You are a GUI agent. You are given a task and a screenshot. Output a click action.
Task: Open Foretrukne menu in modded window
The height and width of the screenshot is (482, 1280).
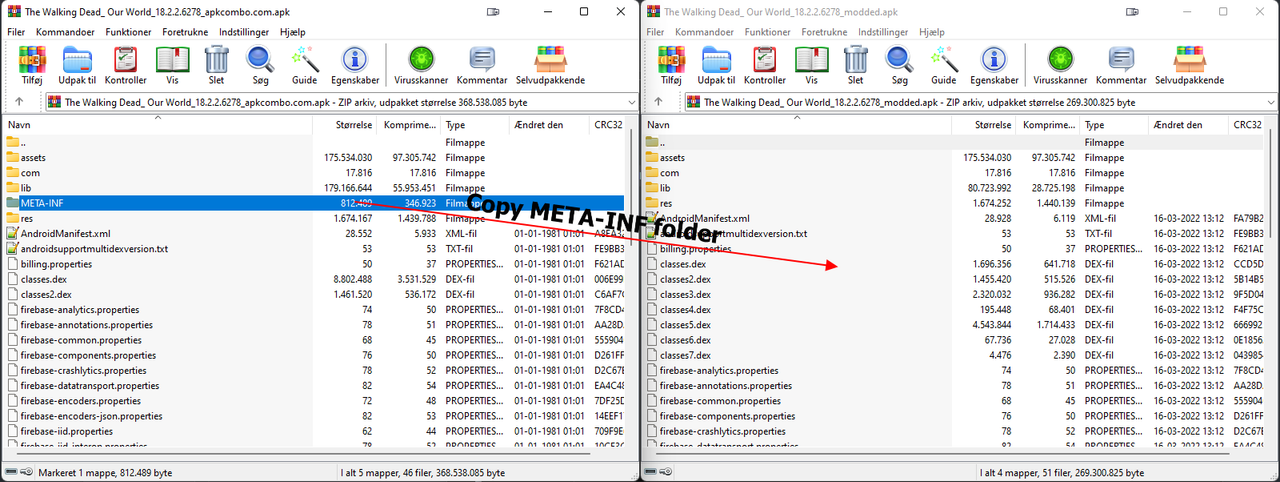pyautogui.click(x=824, y=32)
